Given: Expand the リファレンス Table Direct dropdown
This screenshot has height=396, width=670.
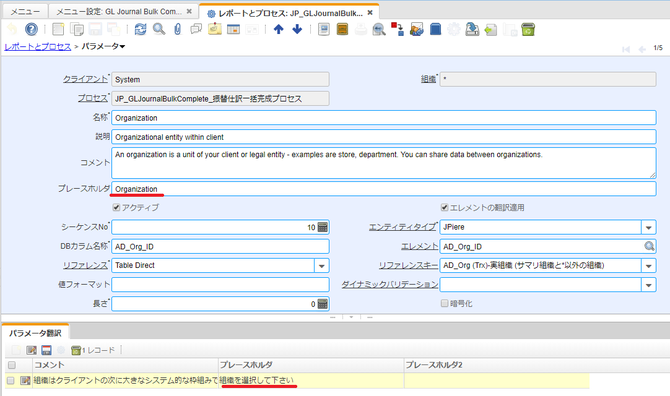Looking at the screenshot, I should [321, 265].
